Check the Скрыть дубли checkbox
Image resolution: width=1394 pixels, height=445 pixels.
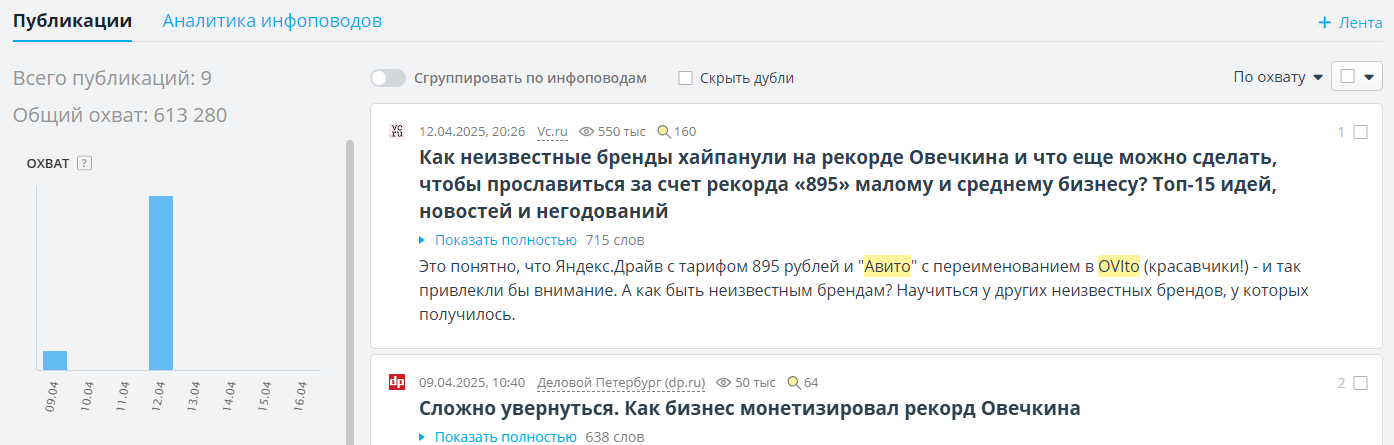click(685, 78)
